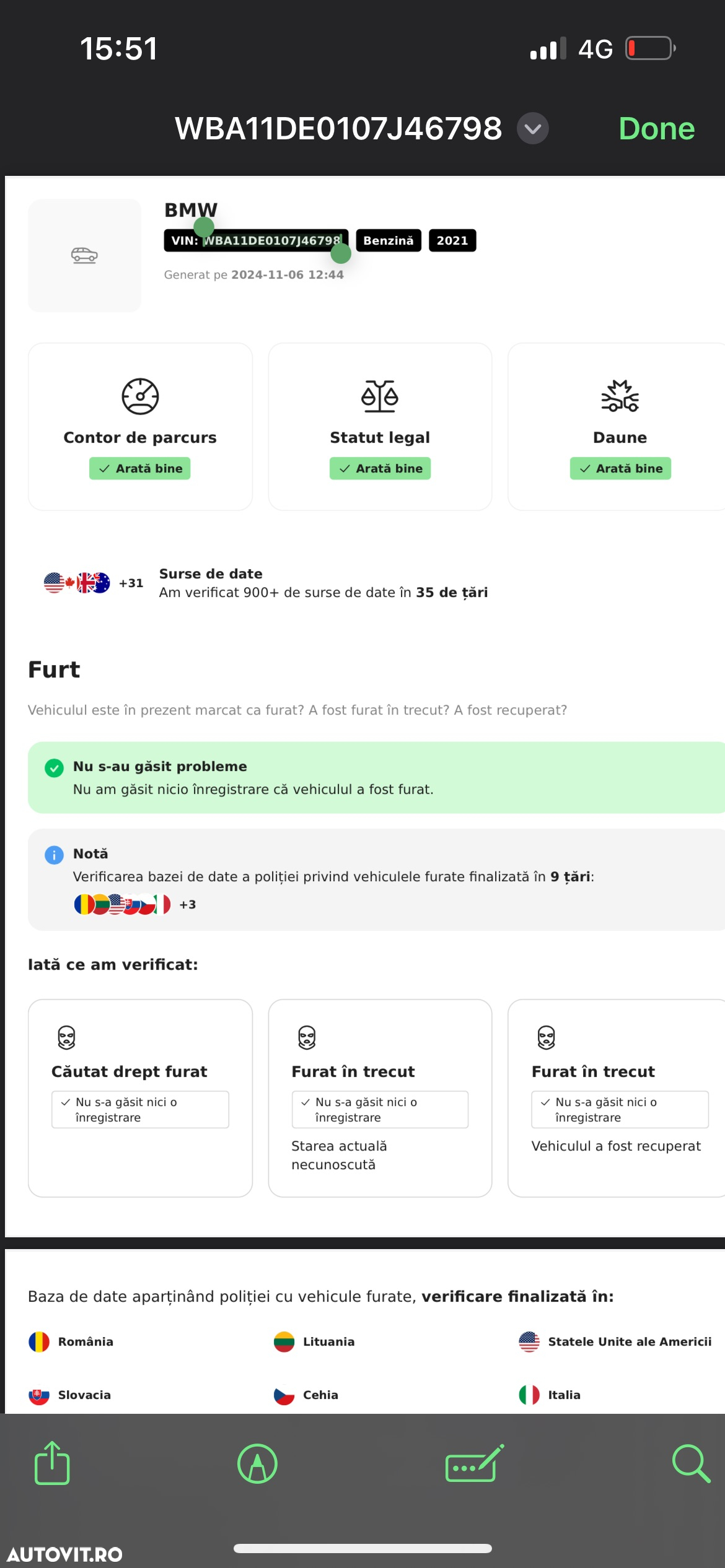This screenshot has height=1568, width=725.
Task: Tap the car placeholder thumbnail
Action: [x=84, y=255]
